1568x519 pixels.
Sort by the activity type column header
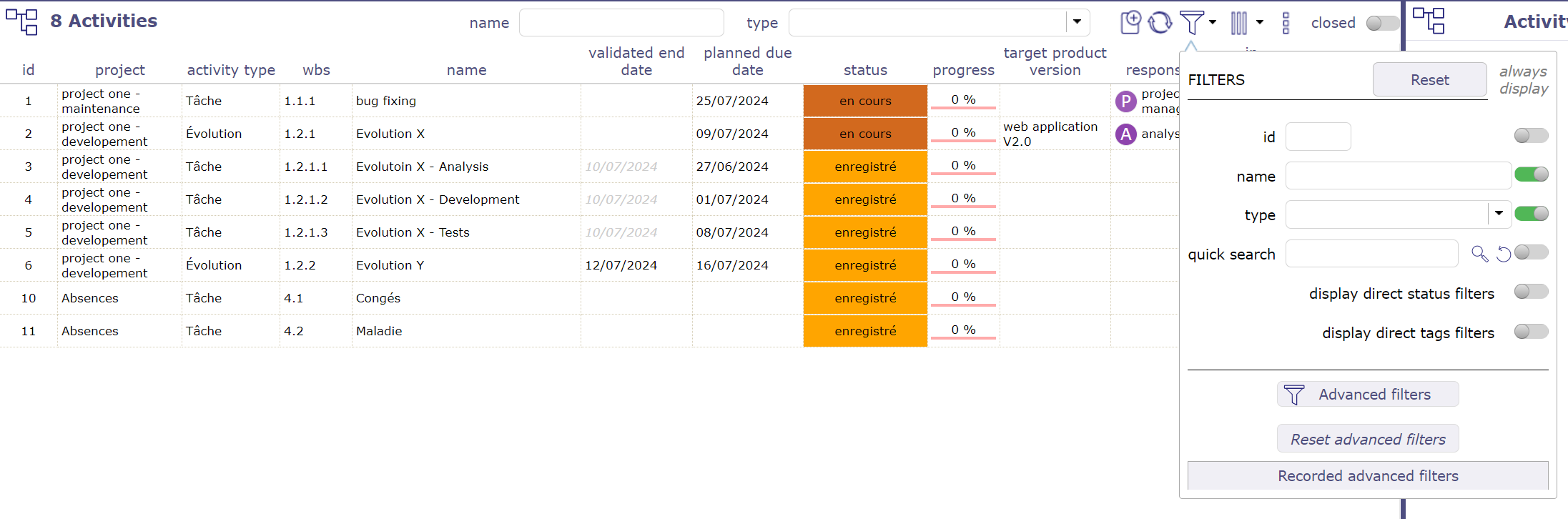pyautogui.click(x=231, y=70)
